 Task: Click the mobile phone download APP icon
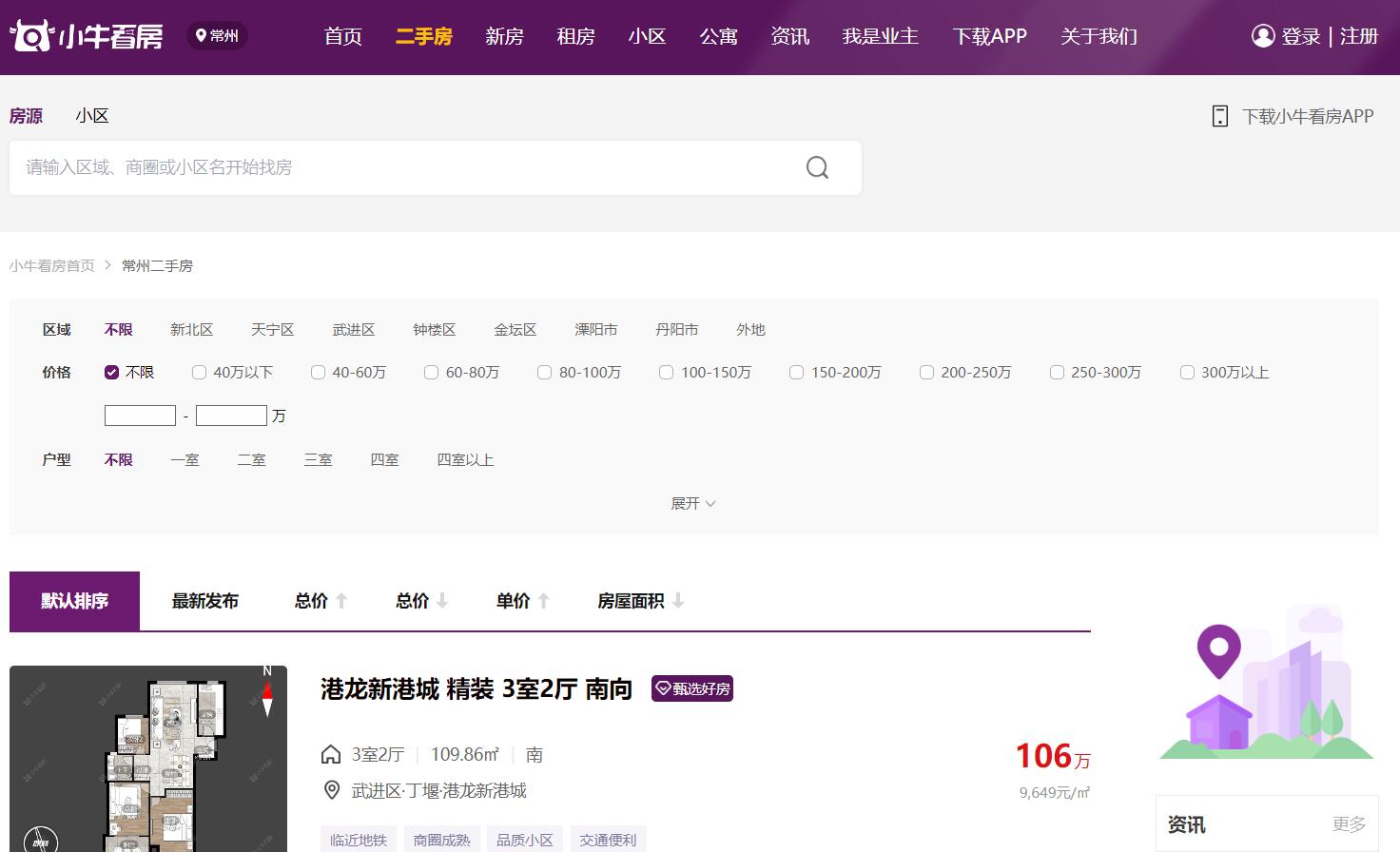[1219, 116]
